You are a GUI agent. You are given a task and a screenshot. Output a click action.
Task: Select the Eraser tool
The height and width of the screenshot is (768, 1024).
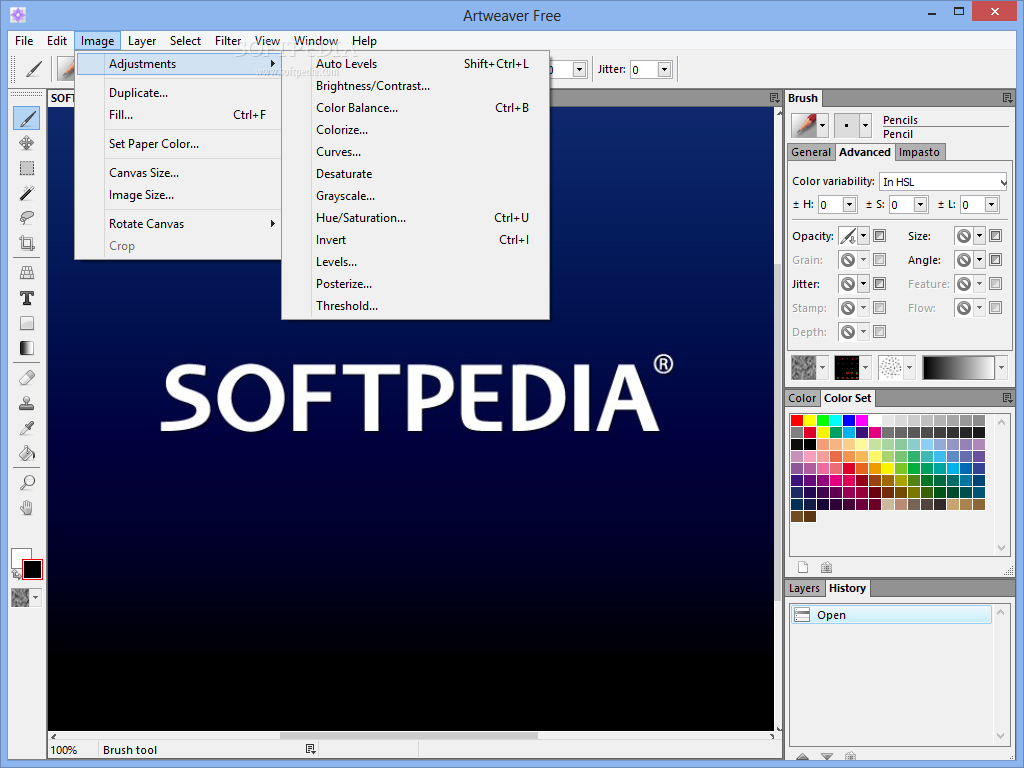[27, 377]
